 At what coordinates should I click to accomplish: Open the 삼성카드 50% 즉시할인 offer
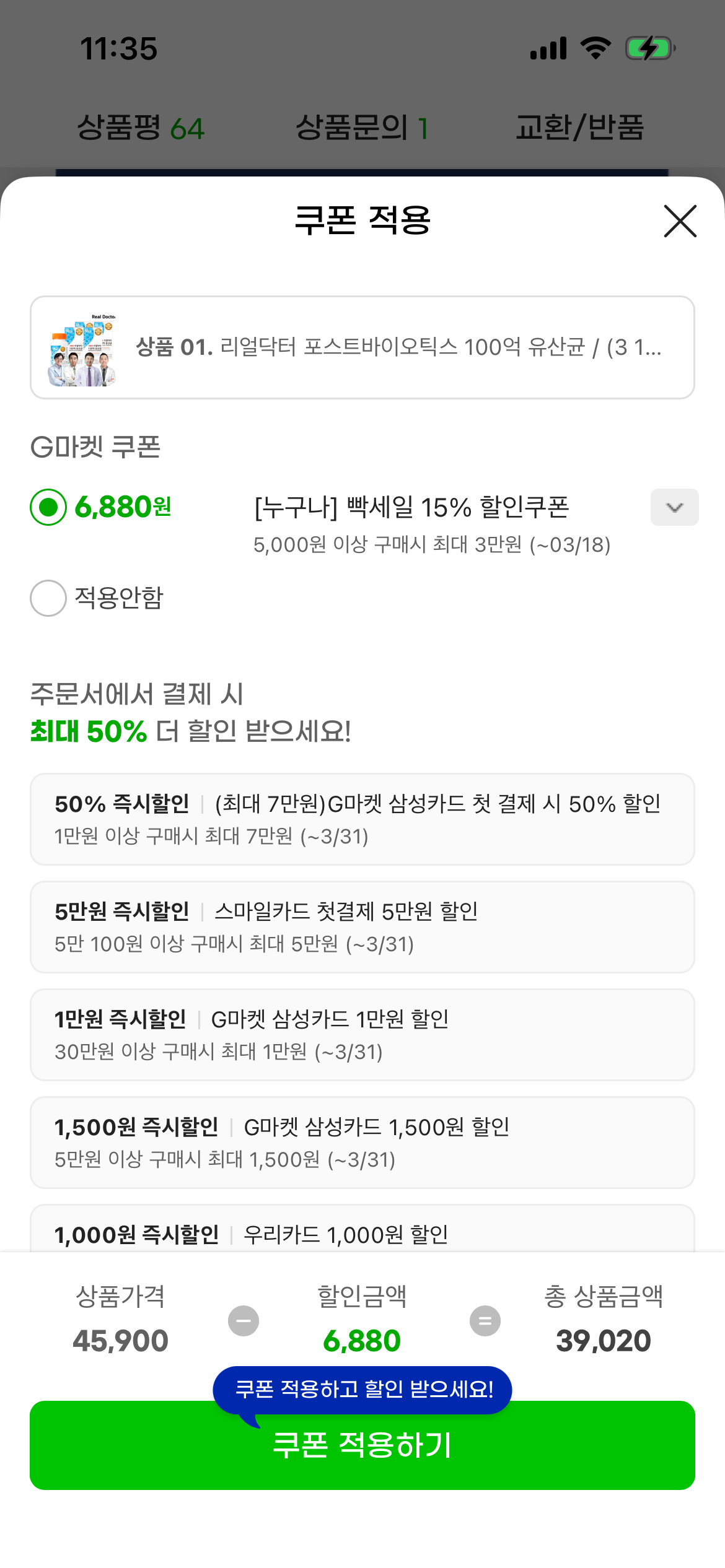(362, 819)
